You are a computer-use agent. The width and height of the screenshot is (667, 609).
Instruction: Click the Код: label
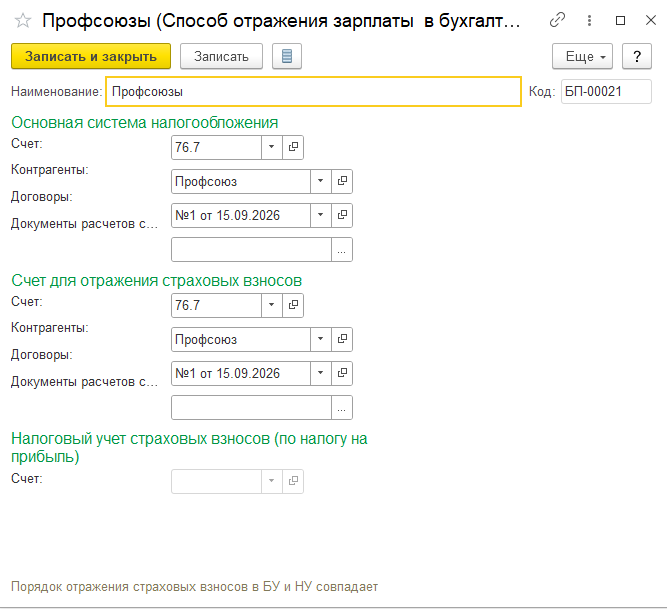click(542, 91)
